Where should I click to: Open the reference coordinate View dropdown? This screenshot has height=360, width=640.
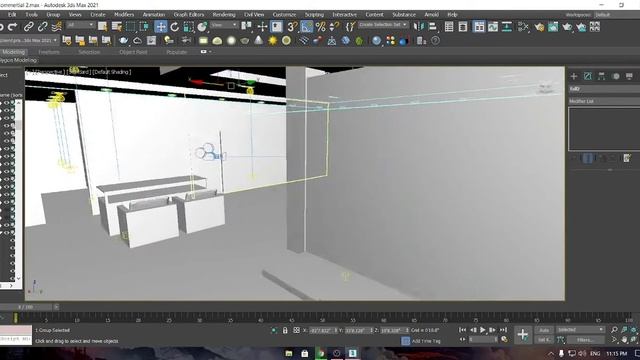[224, 25]
